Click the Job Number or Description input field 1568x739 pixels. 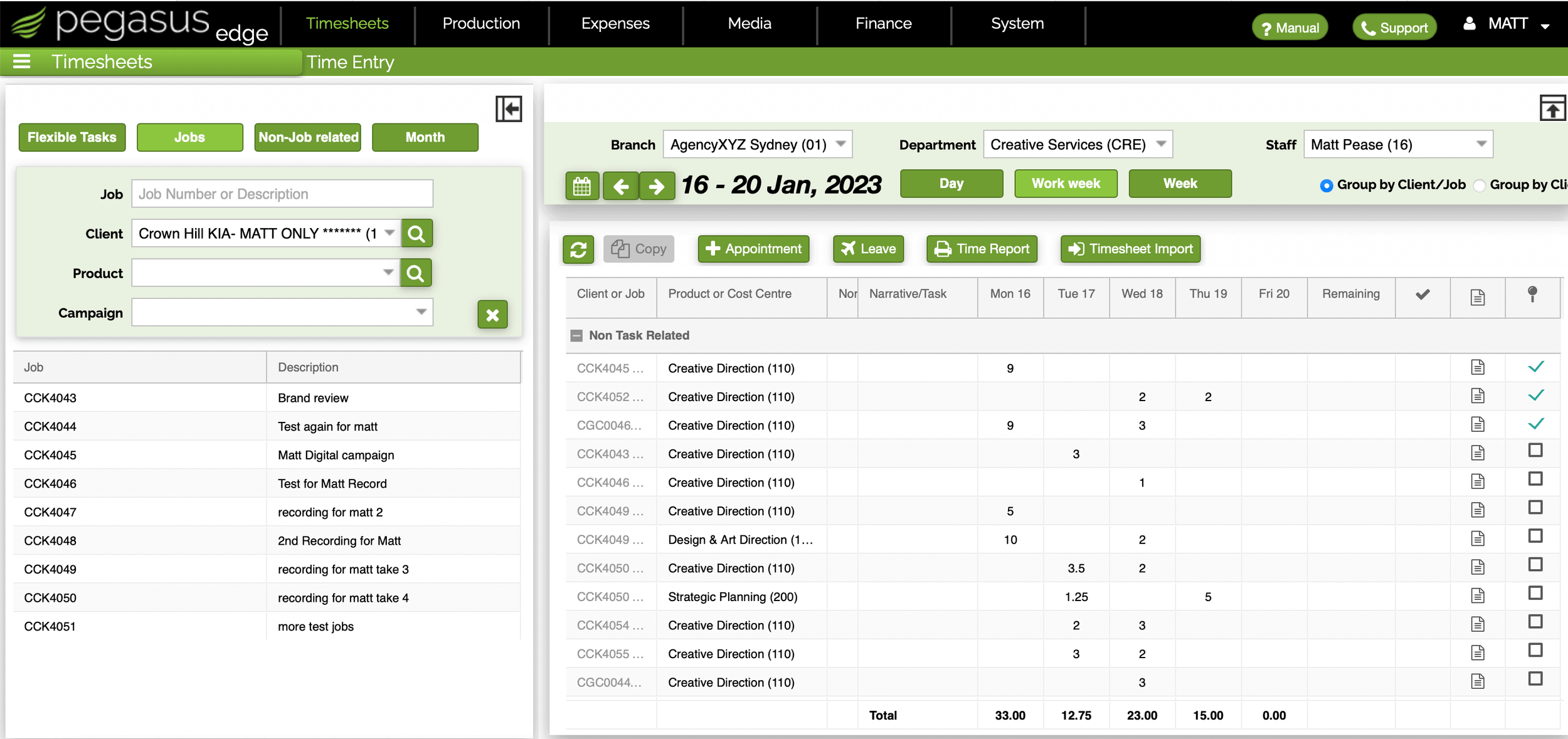(x=282, y=193)
